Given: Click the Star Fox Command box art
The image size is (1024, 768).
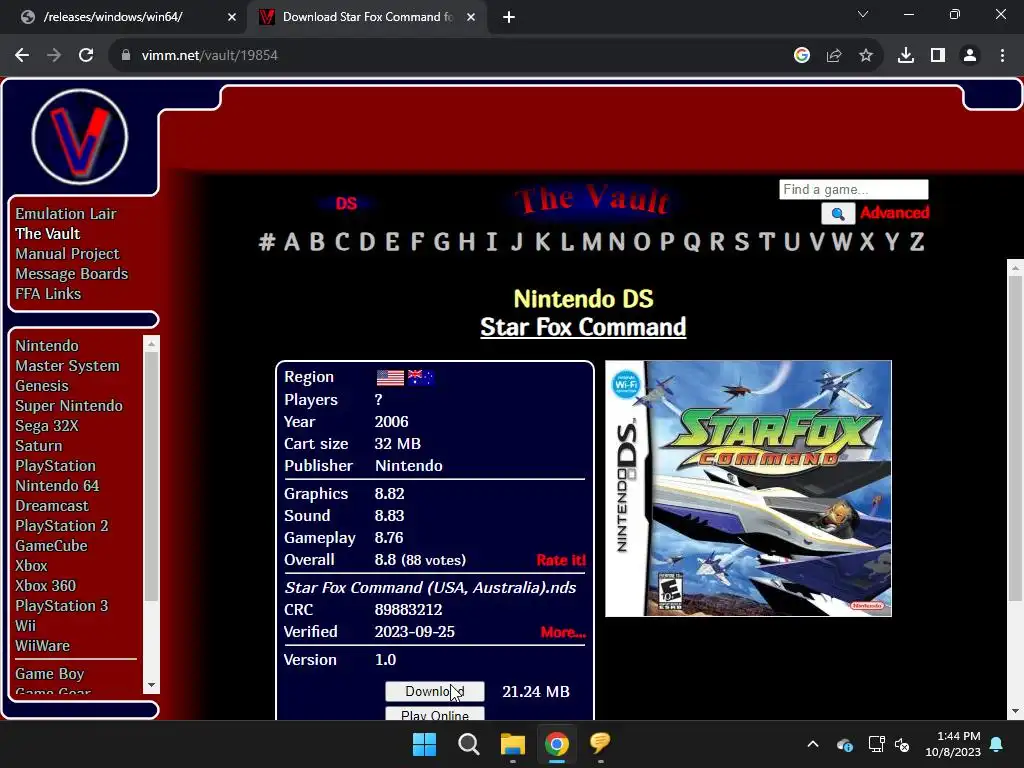Looking at the screenshot, I should [x=748, y=488].
